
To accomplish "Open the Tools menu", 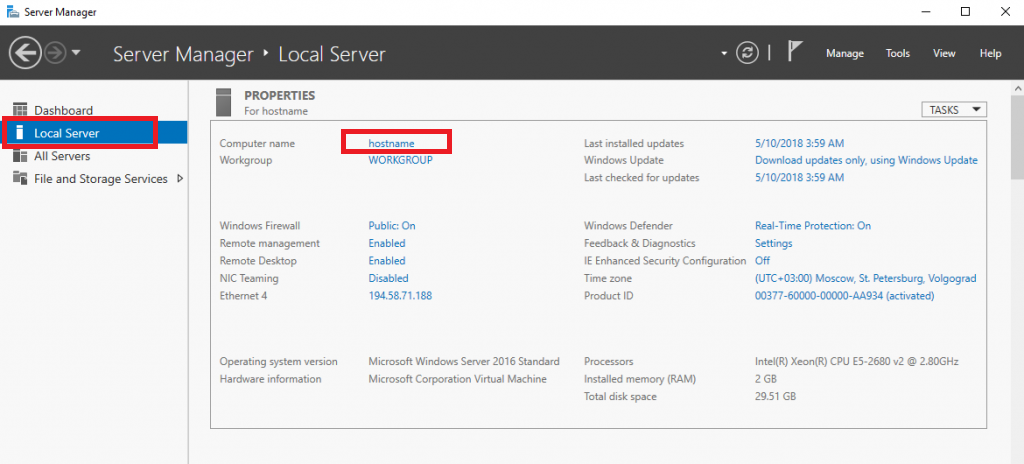I will click(x=898, y=54).
